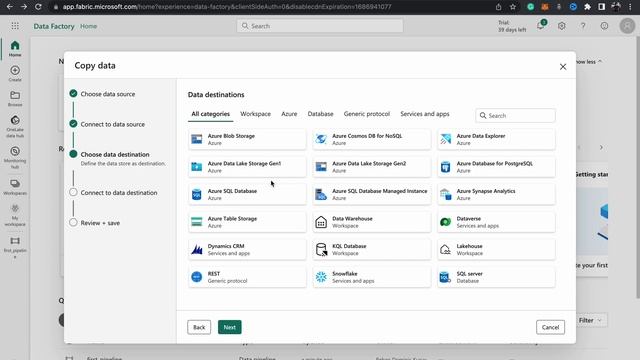Select the Azure Blob Storage destination icon
The image size is (640, 360).
click(197, 139)
